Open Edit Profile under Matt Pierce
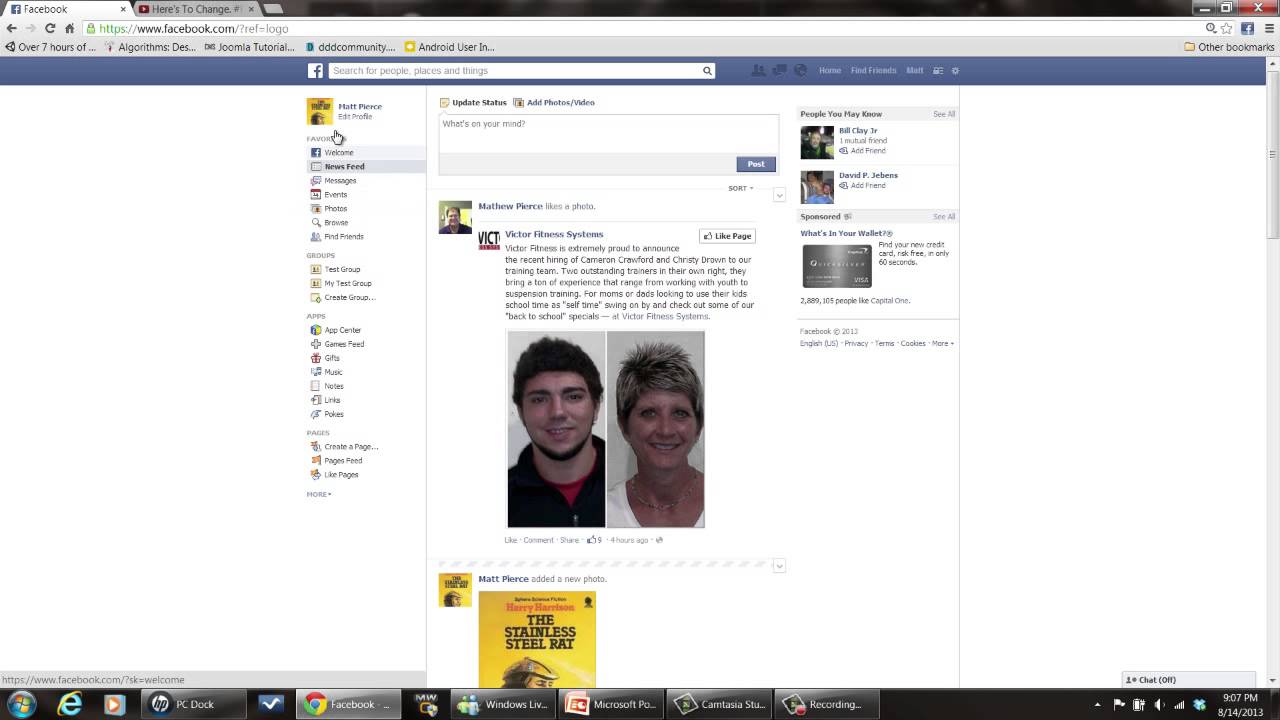1280x720 pixels. coord(355,117)
